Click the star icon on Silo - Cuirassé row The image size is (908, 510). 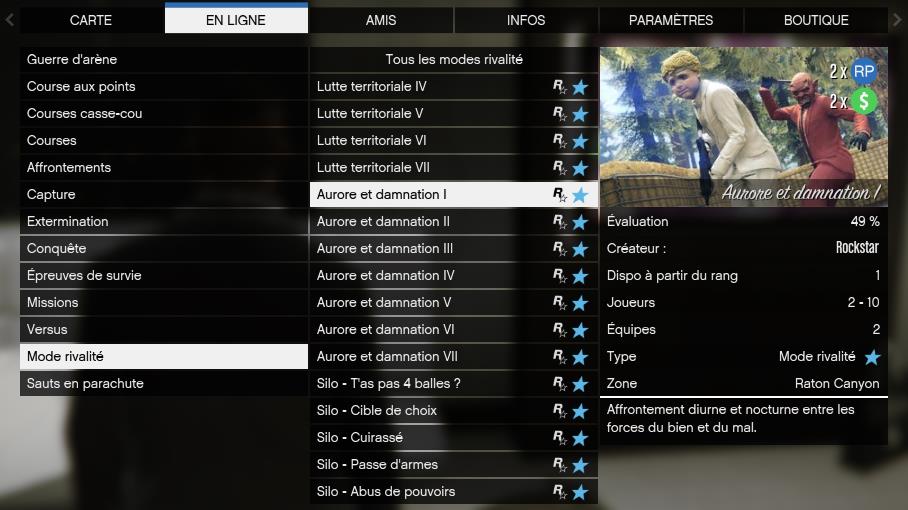coord(580,438)
